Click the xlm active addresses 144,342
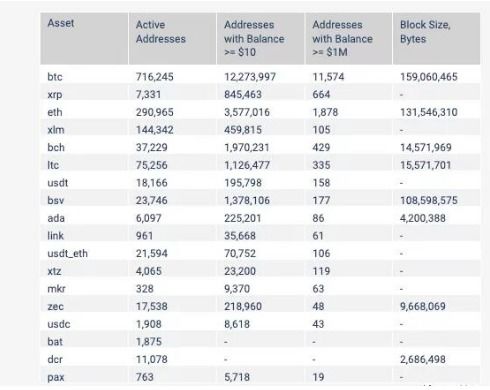This screenshot has width=490, height=390. [154, 130]
